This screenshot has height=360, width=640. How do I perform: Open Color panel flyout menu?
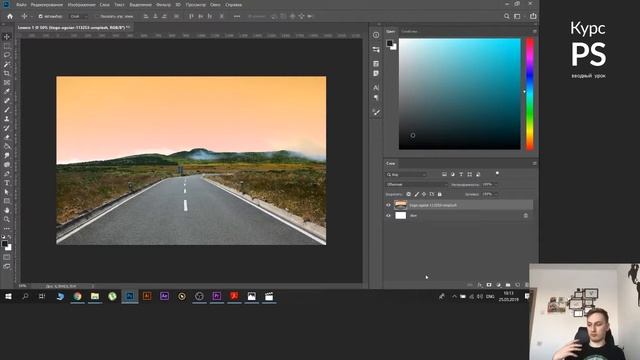pyautogui.click(x=534, y=31)
